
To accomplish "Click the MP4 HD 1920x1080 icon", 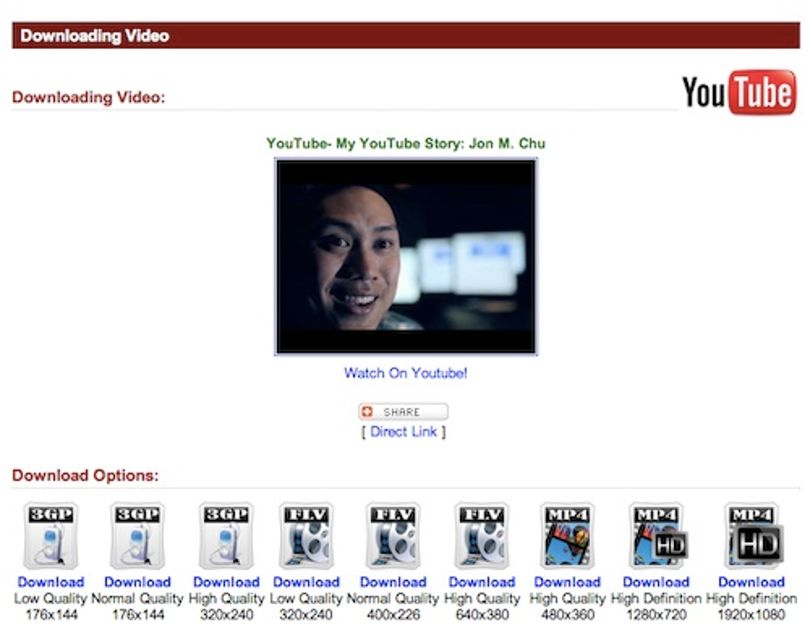I will click(753, 536).
